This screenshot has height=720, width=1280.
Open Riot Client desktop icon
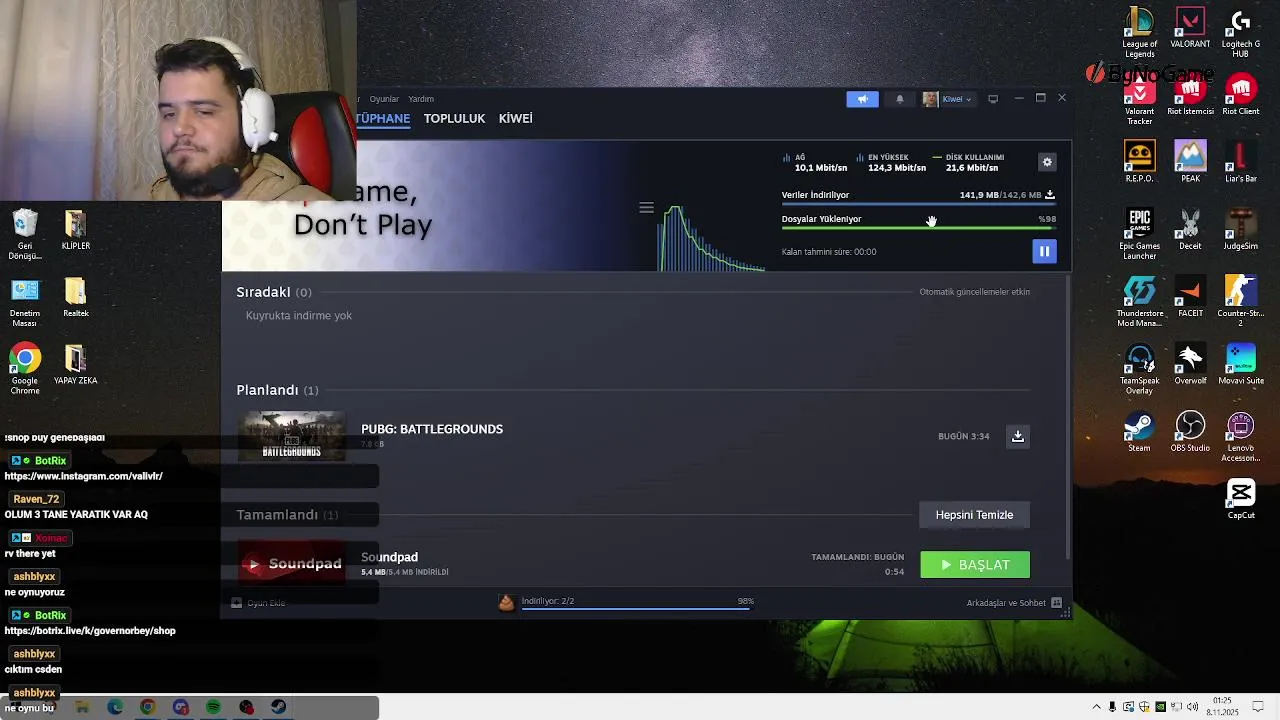pos(1240,96)
